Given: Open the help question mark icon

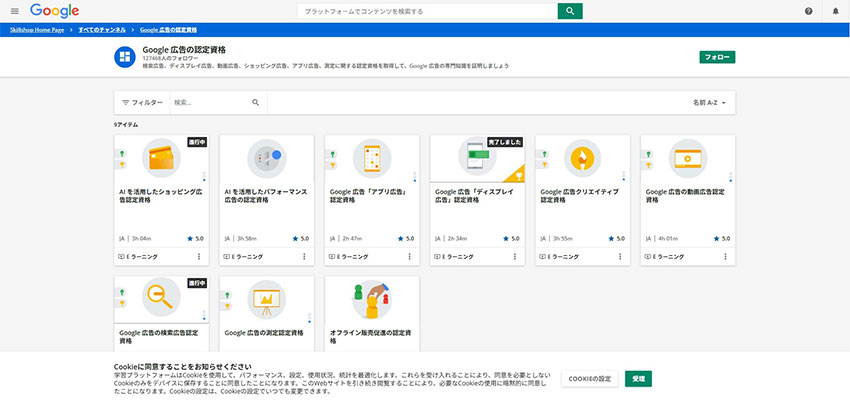Looking at the screenshot, I should [x=809, y=11].
